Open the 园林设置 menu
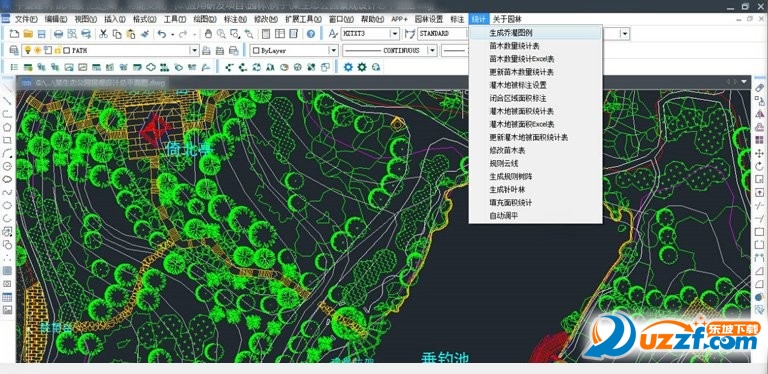Image resolution: width=768 pixels, height=374 pixels. coord(429,19)
